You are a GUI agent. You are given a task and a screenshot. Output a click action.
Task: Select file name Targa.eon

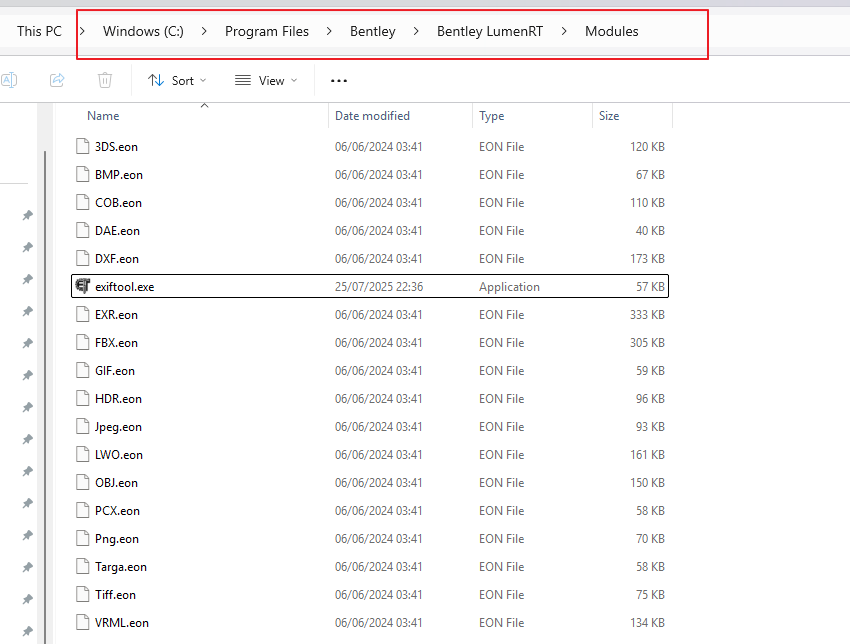121,567
